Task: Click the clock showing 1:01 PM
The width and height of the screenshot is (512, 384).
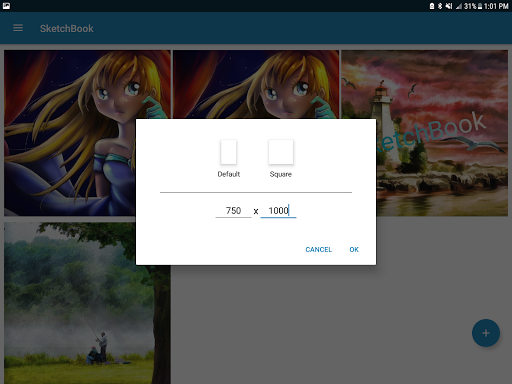Action: 496,6
